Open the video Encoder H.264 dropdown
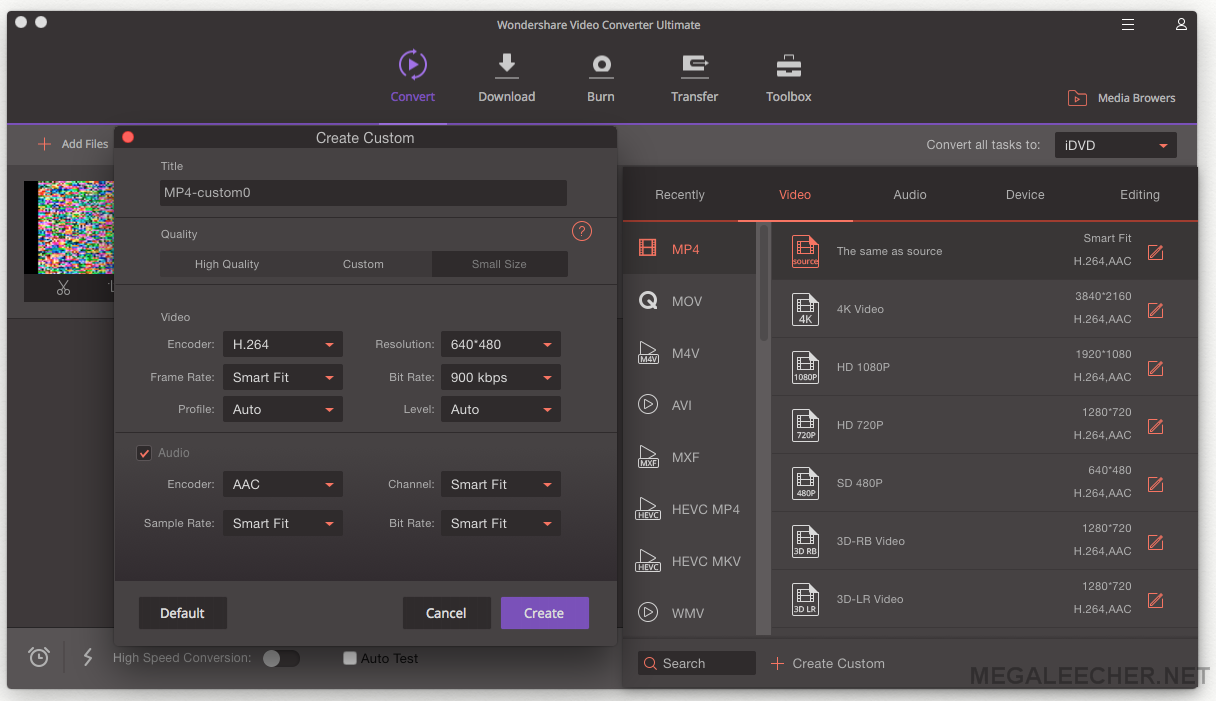This screenshot has height=701, width=1216. tap(282, 344)
